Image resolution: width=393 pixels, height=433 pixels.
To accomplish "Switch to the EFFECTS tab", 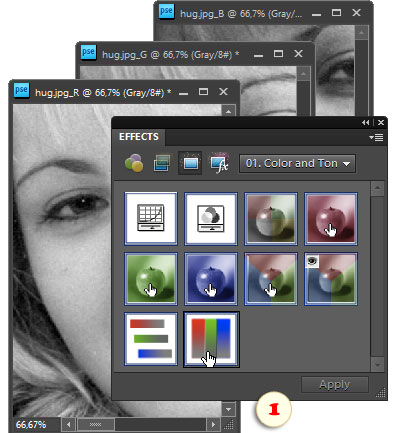I will [139, 137].
